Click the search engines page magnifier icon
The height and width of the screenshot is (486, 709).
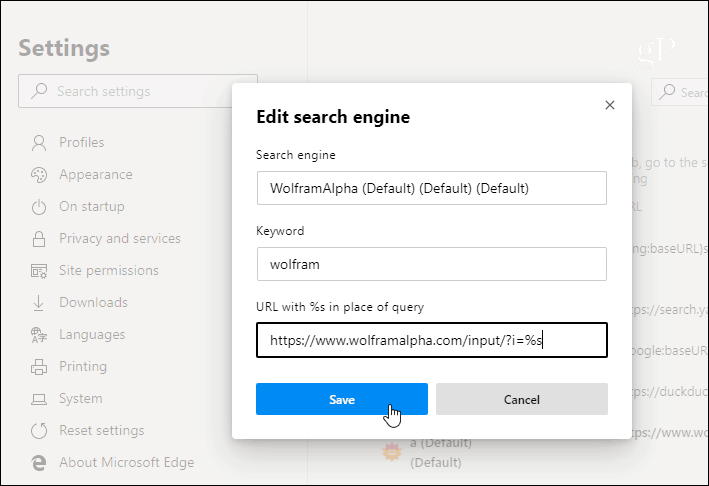click(667, 92)
